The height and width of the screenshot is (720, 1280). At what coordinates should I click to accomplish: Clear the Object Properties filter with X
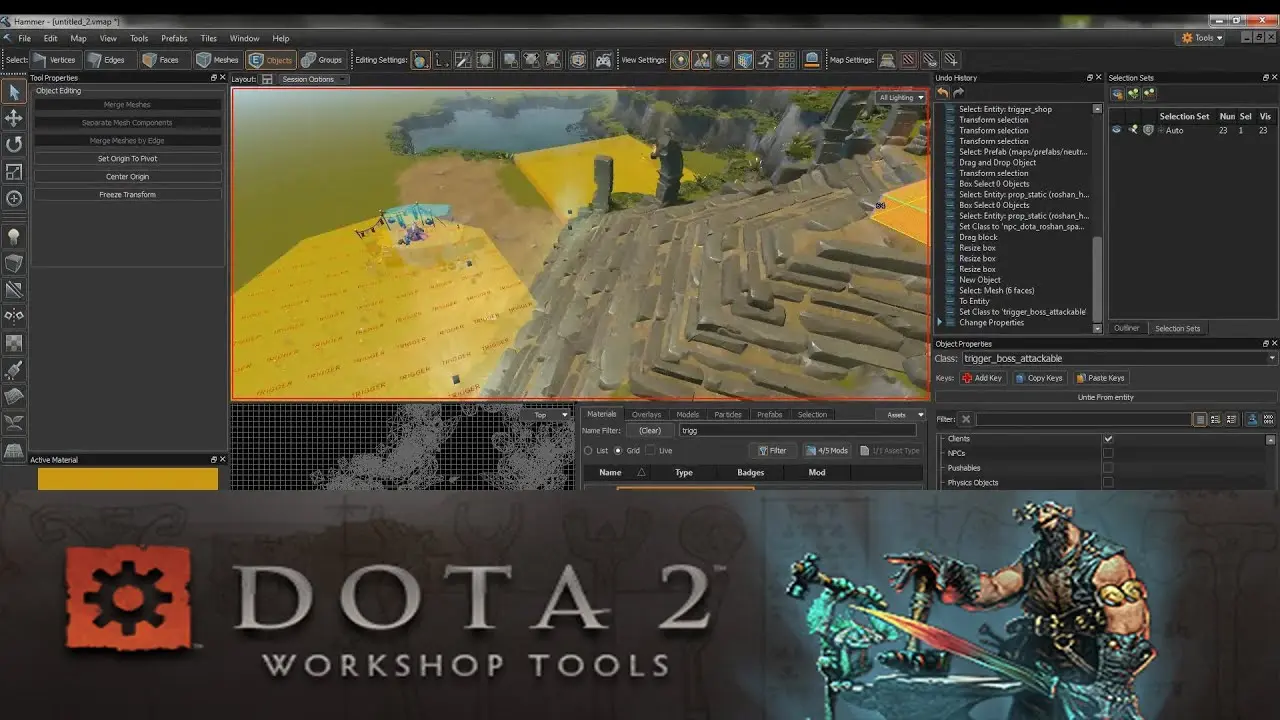click(x=966, y=420)
